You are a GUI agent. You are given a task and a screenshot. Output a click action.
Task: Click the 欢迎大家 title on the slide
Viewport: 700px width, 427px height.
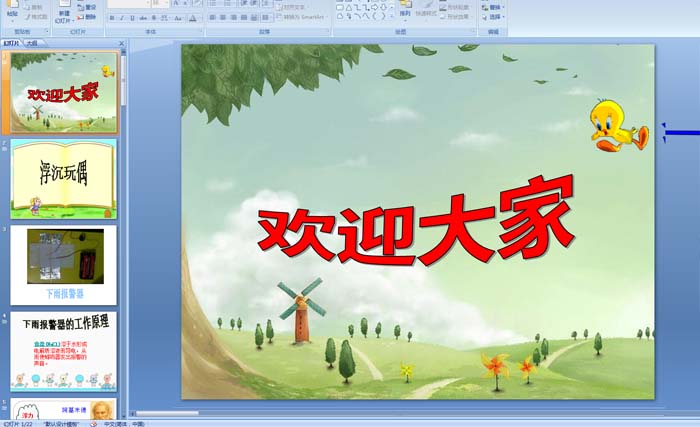(416, 220)
